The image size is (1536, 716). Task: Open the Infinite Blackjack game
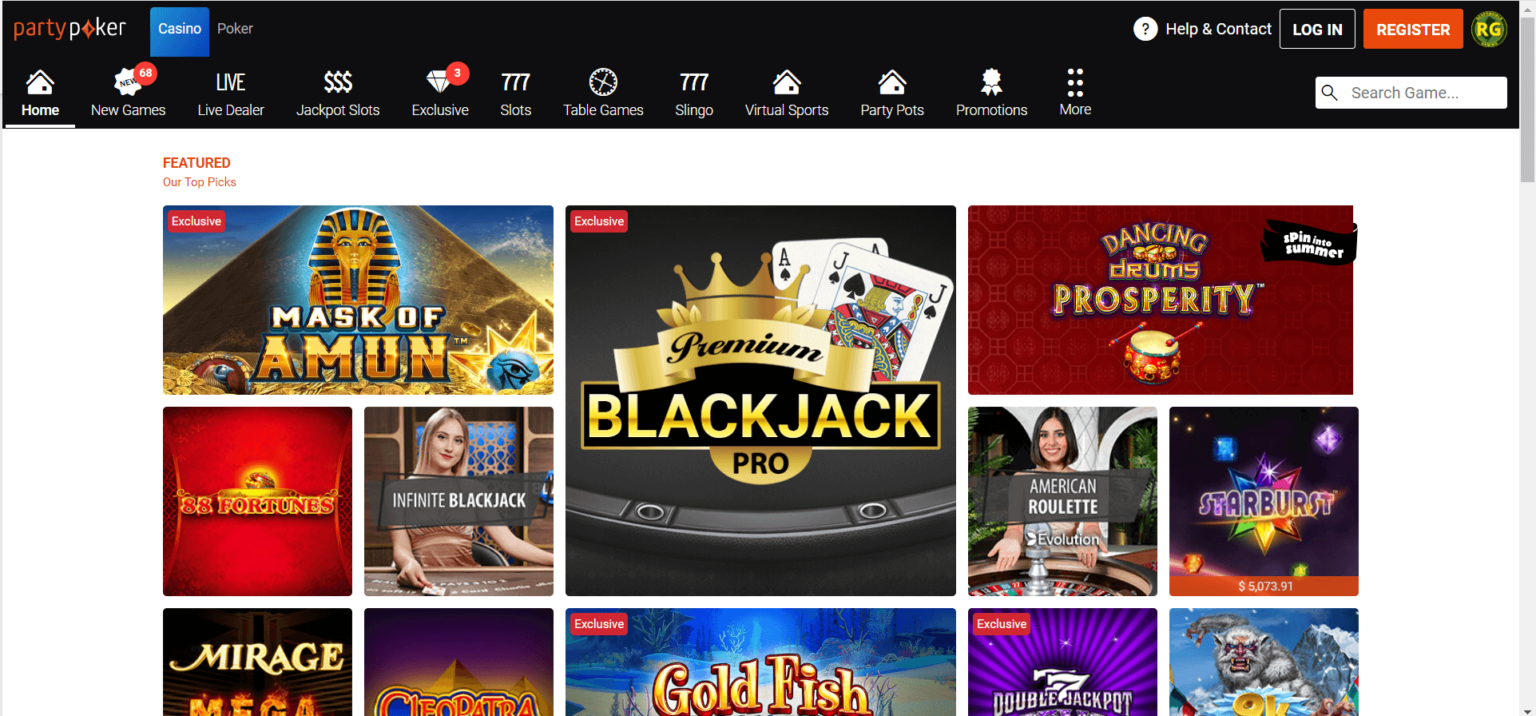[x=458, y=501]
